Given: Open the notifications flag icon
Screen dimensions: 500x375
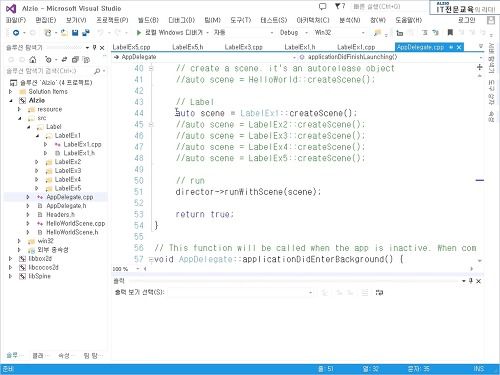Looking at the screenshot, I should [338, 6].
